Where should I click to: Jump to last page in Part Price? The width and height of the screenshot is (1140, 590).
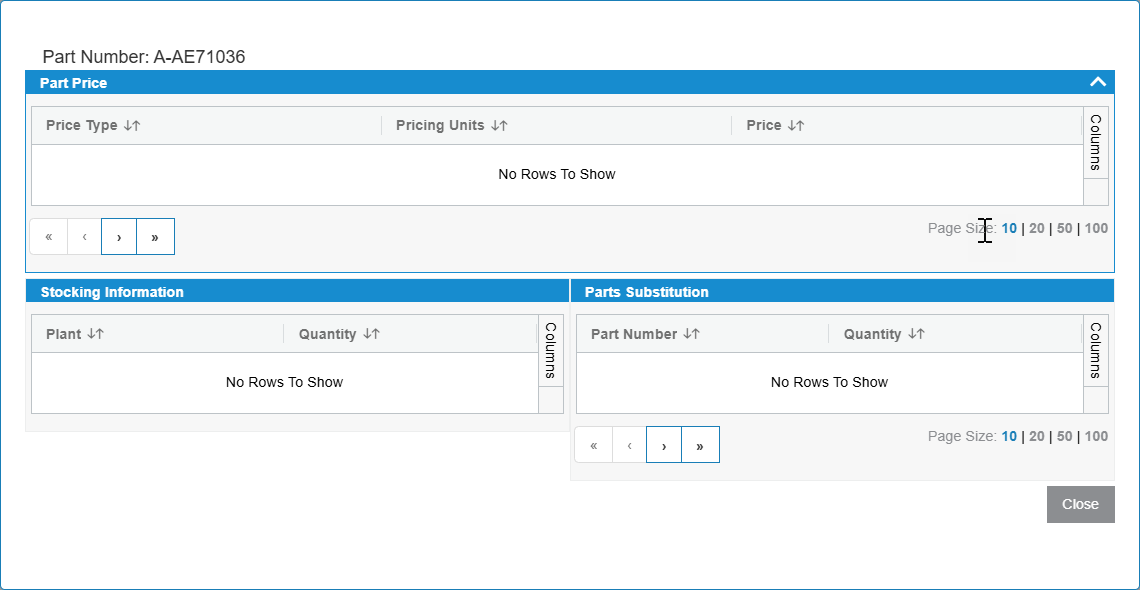[x=155, y=237]
